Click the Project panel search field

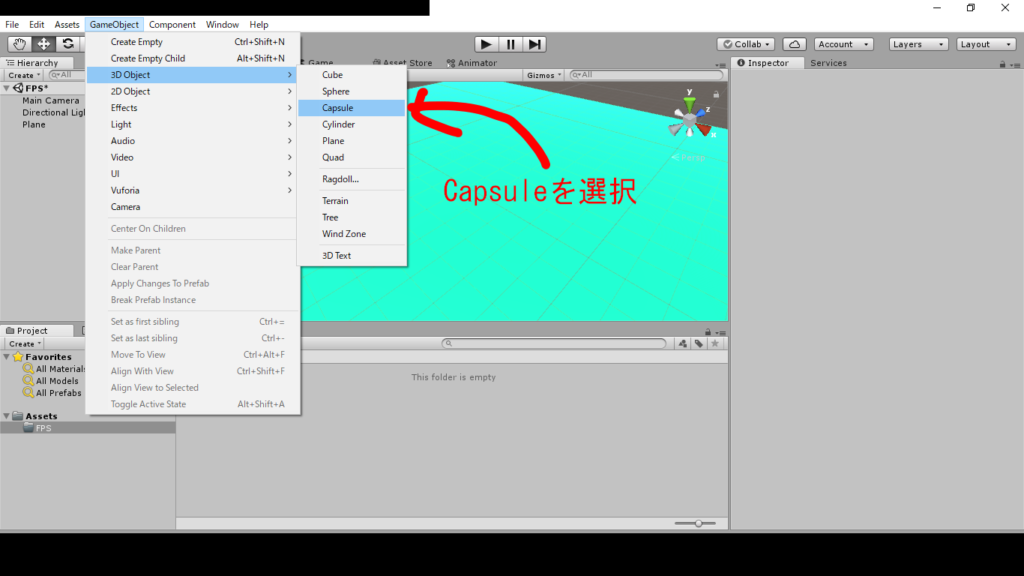(555, 343)
